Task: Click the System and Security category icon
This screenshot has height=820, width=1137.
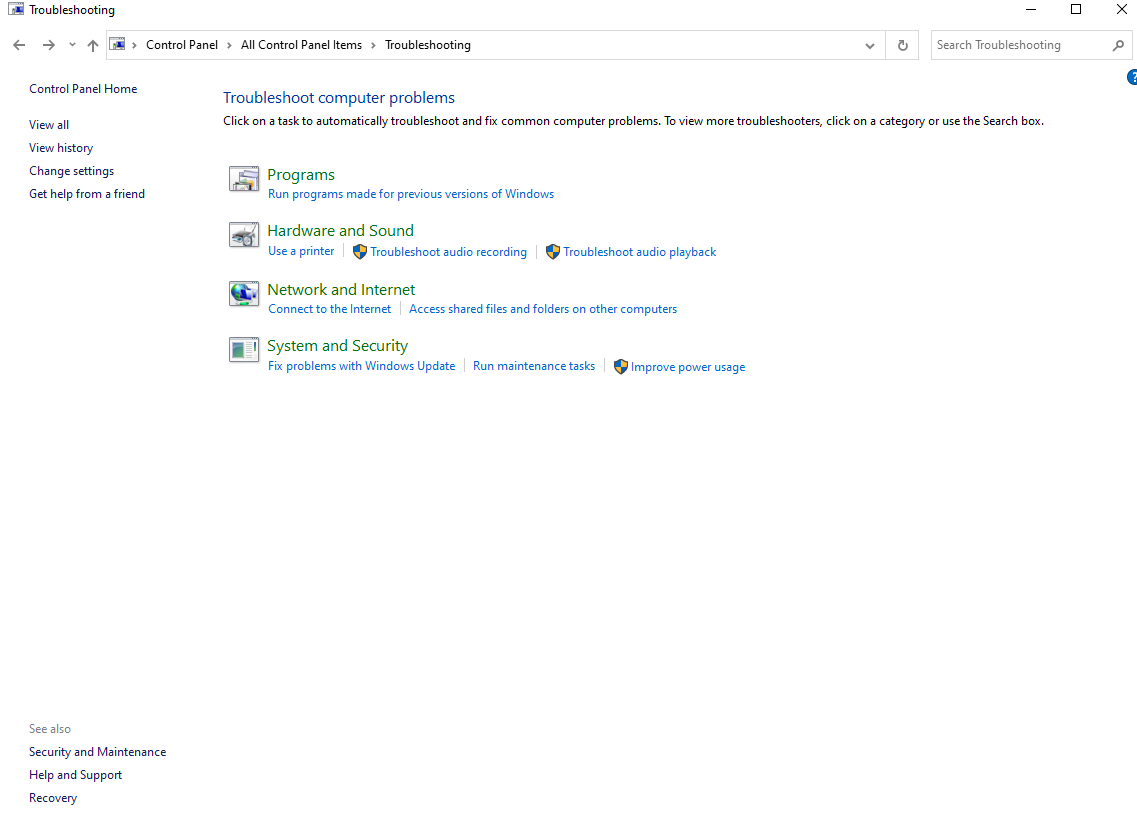Action: tap(244, 349)
